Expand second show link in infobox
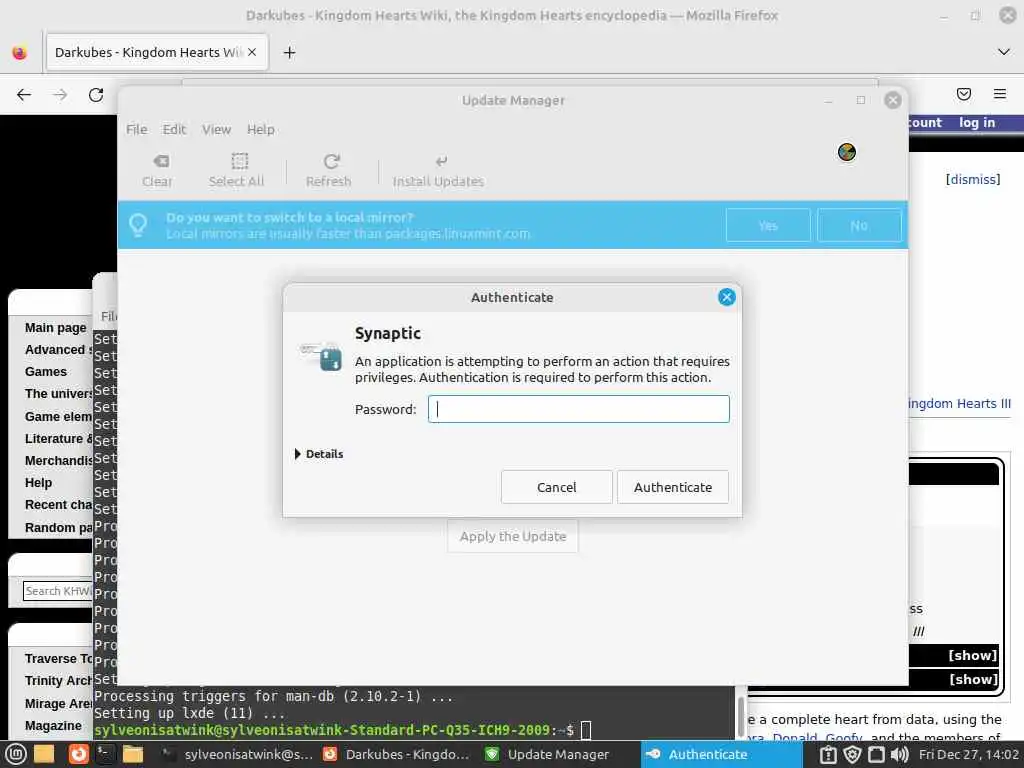The image size is (1024, 768). 972,679
